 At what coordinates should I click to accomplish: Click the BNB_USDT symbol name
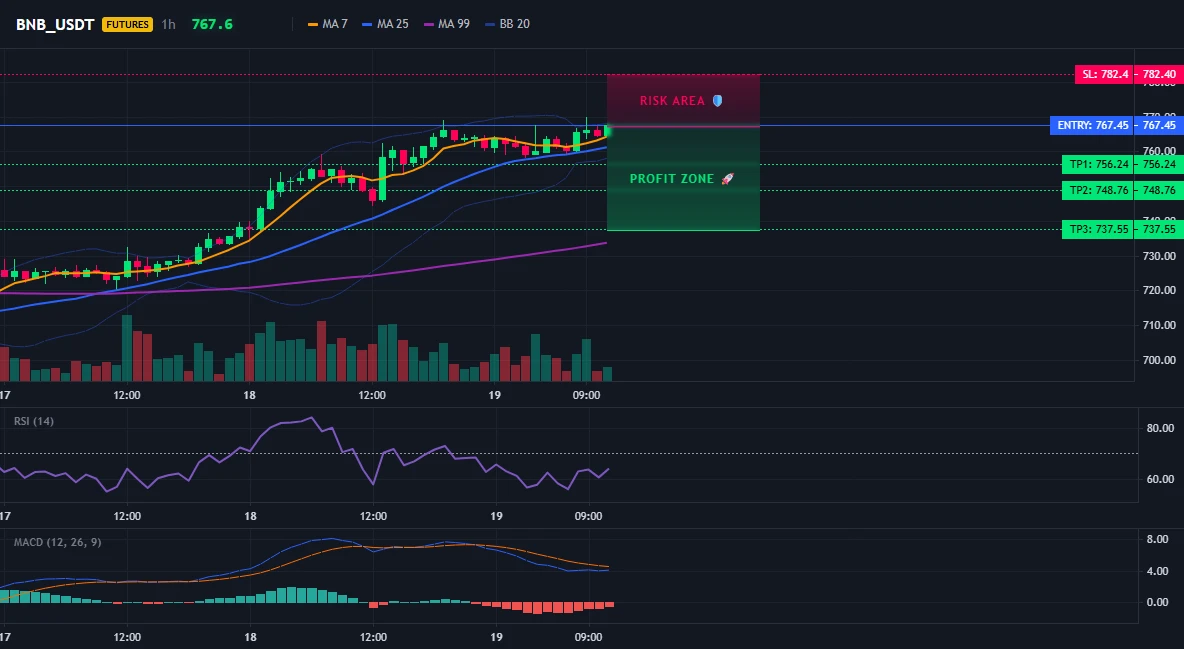click(55, 24)
